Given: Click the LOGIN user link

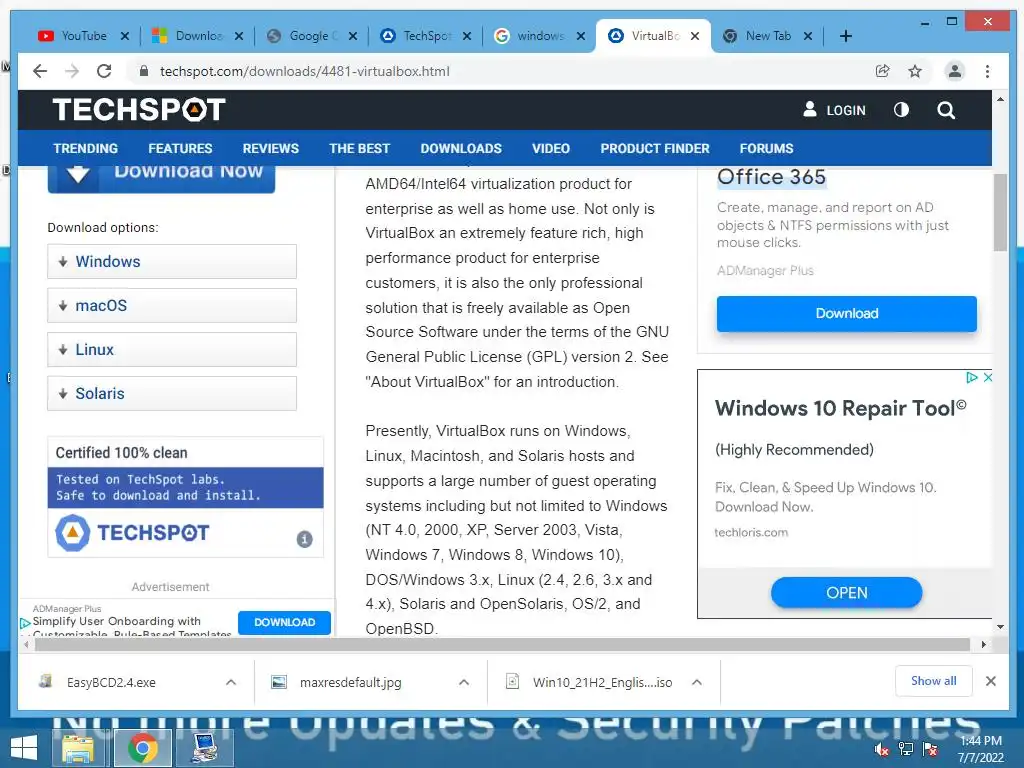Looking at the screenshot, I should [x=834, y=110].
